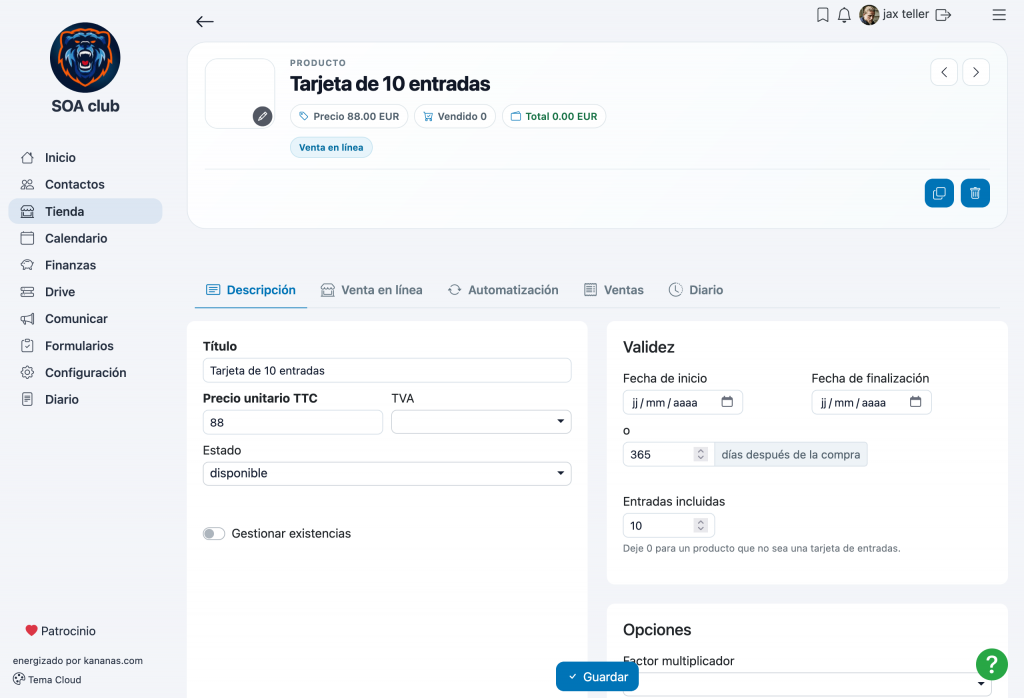This screenshot has width=1024, height=698.
Task: Open Finanzas in the sidebar
Action: [x=85, y=265]
